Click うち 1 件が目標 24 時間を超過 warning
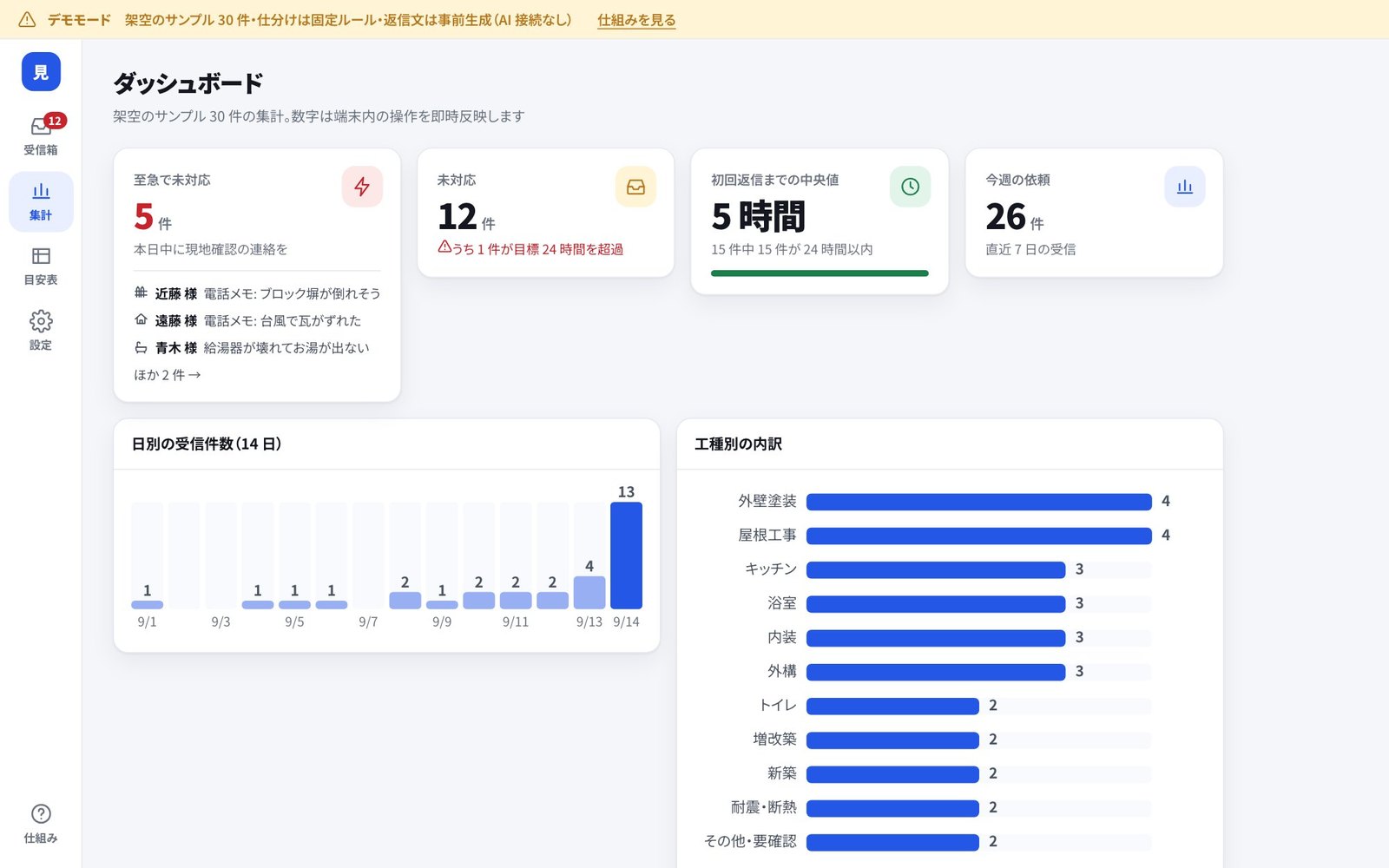Screen dimensions: 1389x868 pyautogui.click(x=537, y=249)
